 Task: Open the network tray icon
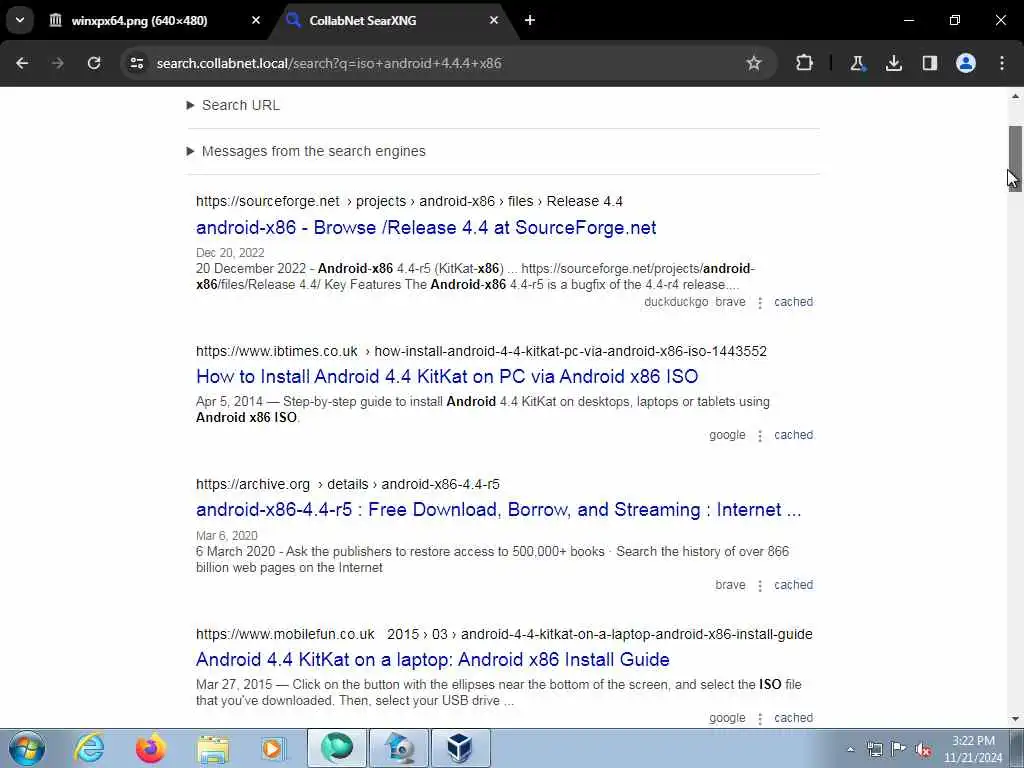tap(874, 749)
